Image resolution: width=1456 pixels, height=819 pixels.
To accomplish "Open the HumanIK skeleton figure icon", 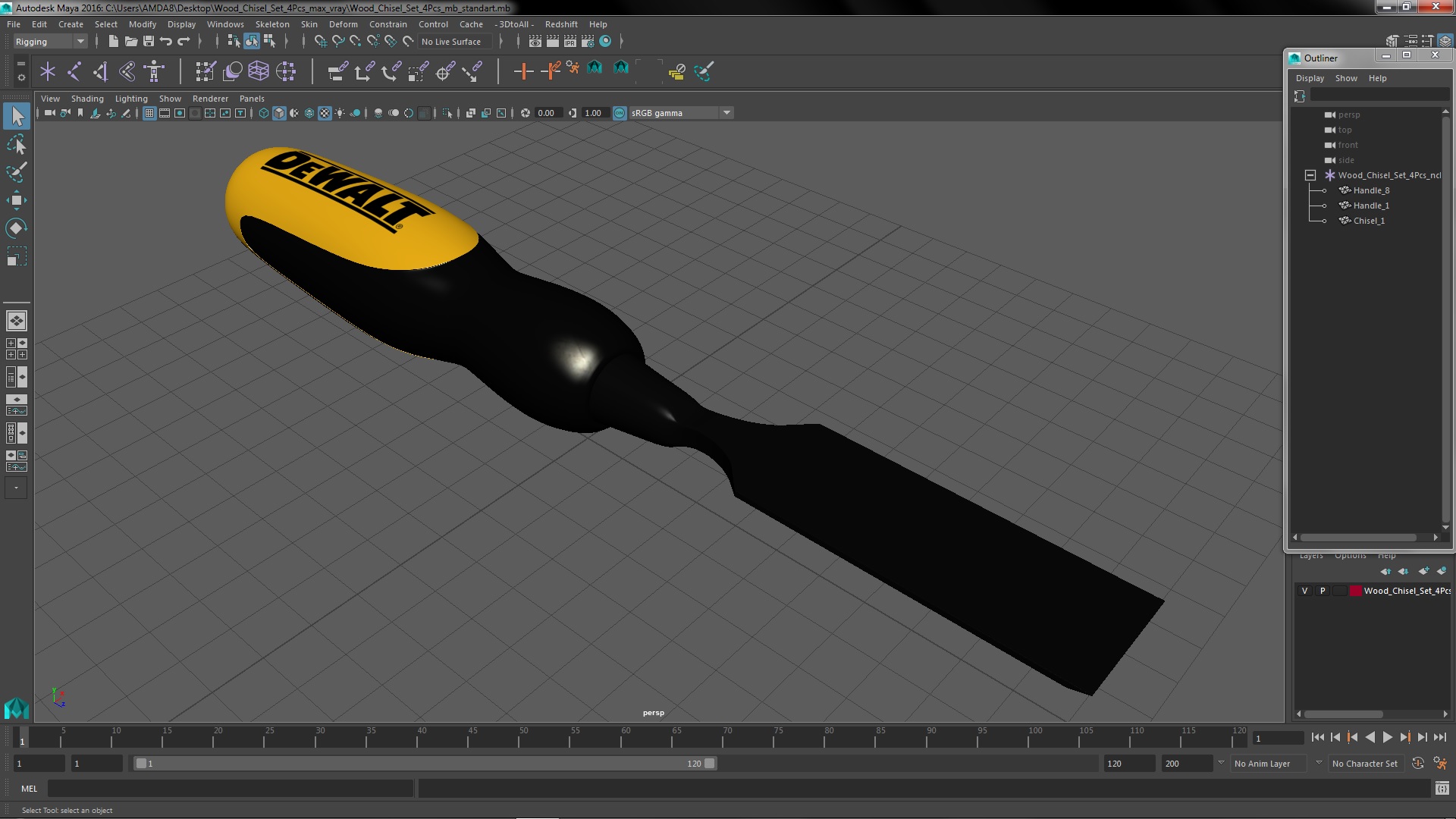I will (x=154, y=71).
